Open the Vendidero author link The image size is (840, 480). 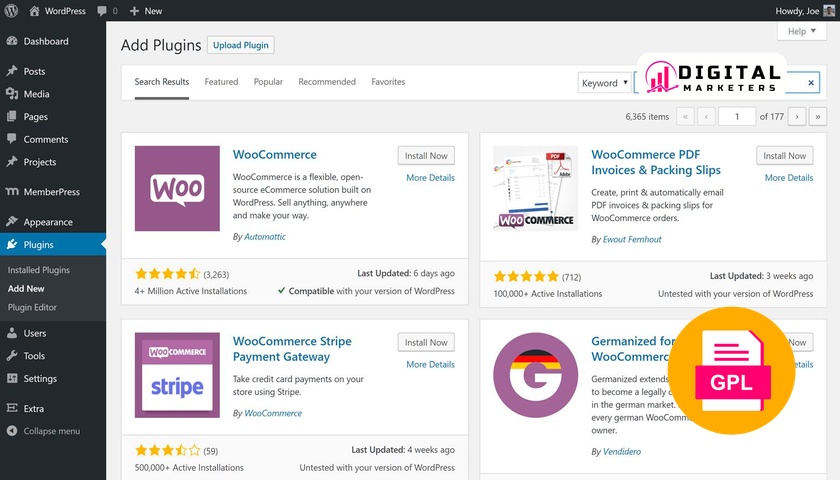pos(621,451)
